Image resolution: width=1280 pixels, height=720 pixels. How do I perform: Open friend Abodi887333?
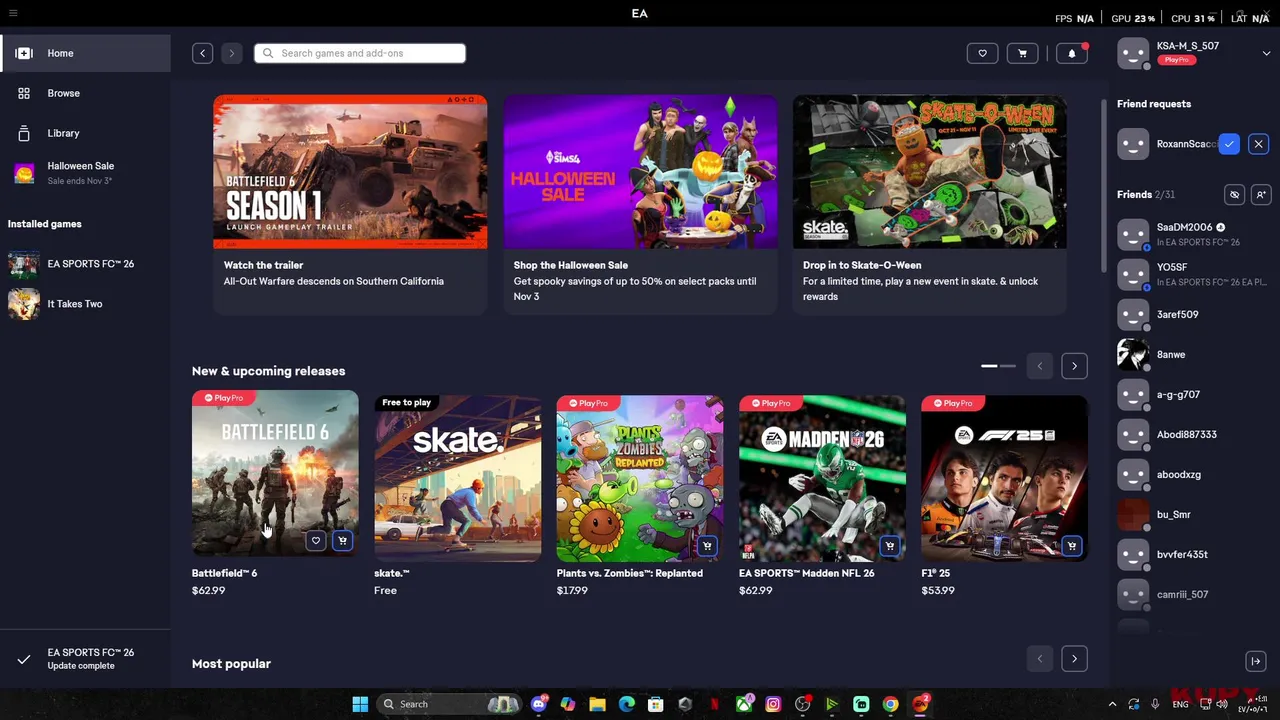click(x=1192, y=434)
